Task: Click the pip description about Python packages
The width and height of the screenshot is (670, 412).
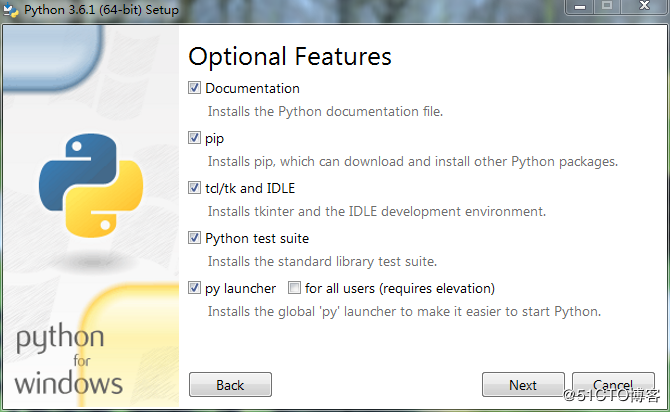Action: click(x=413, y=162)
